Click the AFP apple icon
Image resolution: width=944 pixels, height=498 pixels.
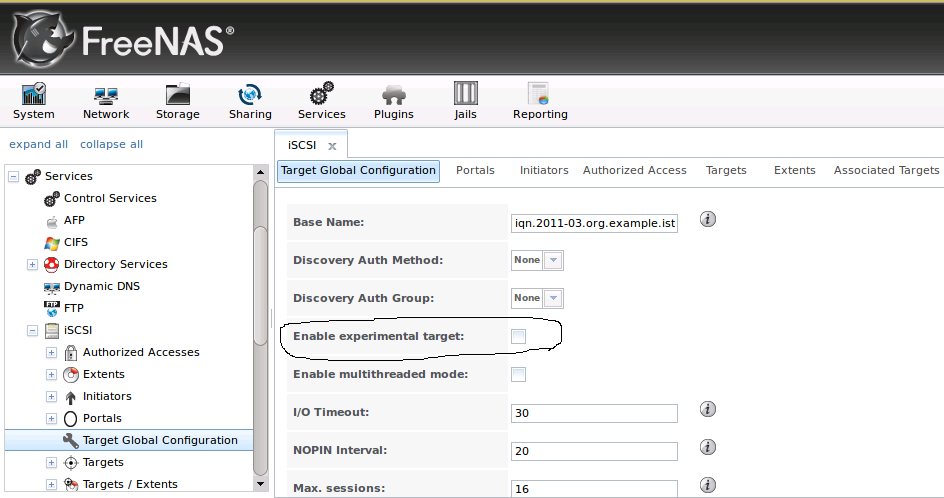tap(52, 221)
